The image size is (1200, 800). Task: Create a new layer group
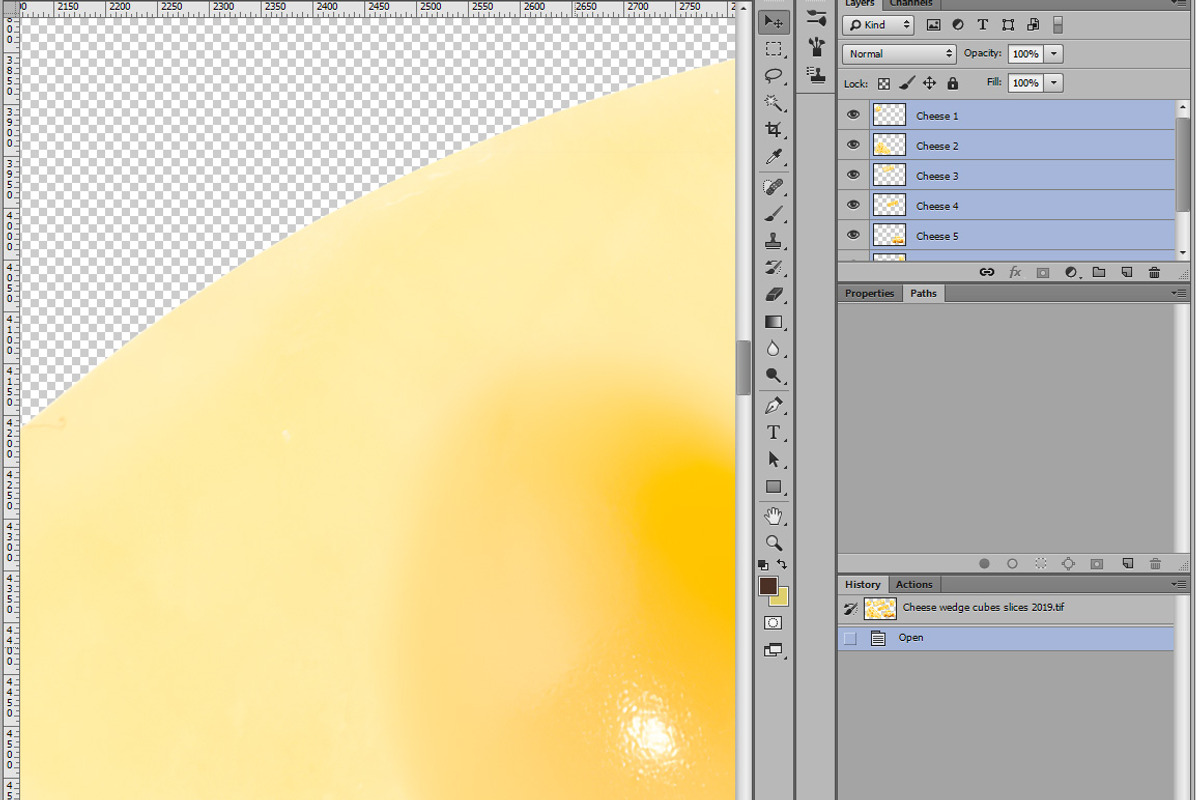pos(1099,272)
